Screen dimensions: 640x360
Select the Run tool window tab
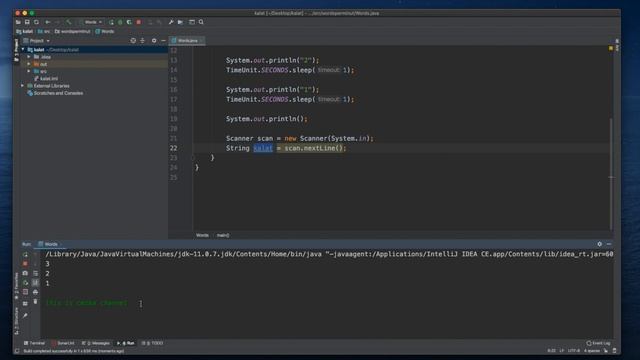coord(126,343)
